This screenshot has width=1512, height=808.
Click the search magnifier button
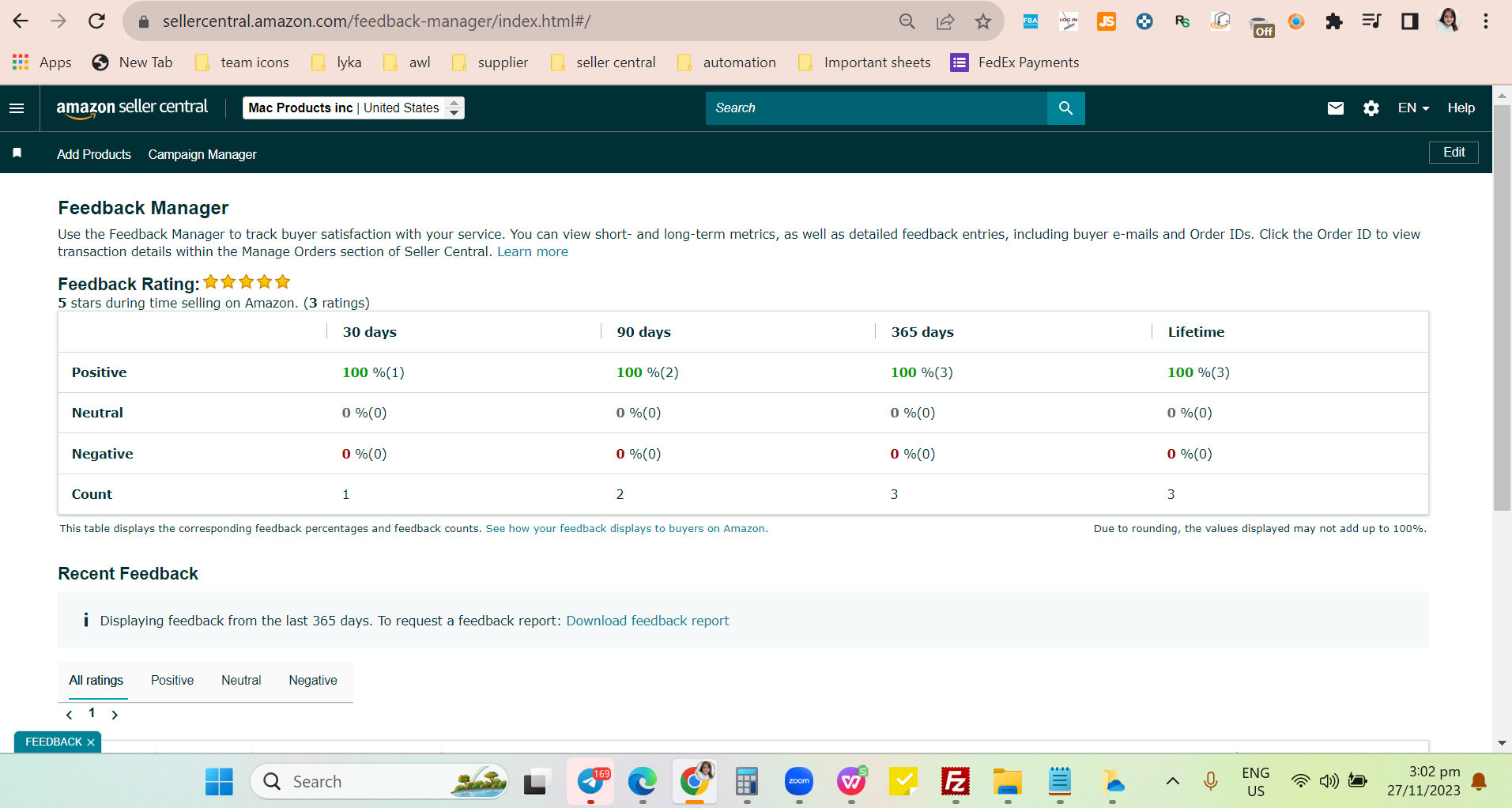click(x=1065, y=108)
